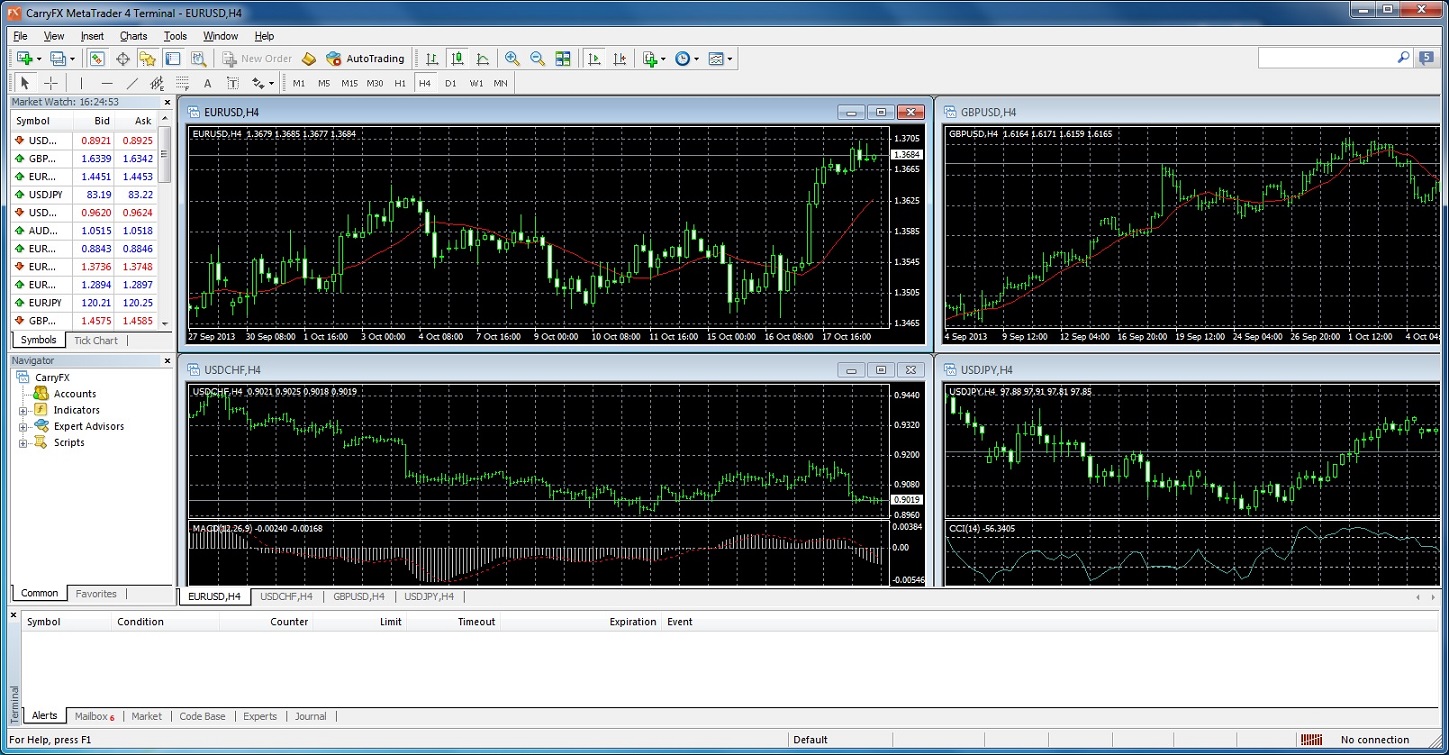The image size is (1449, 755).
Task: Open the Insert menu
Action: point(92,36)
